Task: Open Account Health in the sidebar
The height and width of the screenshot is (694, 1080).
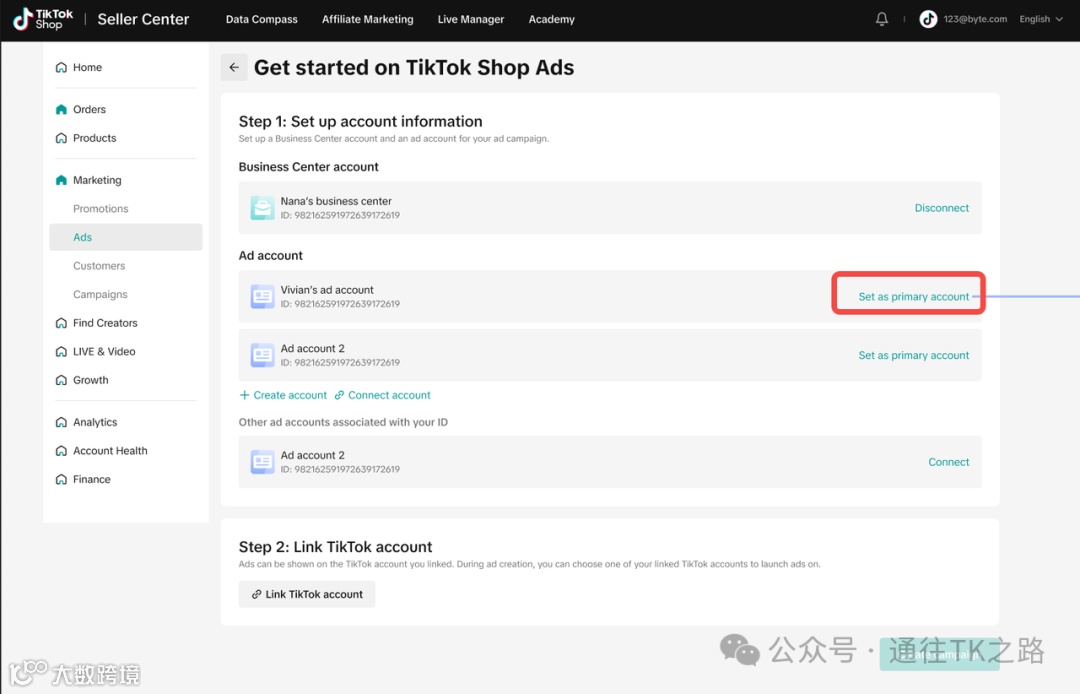Action: pos(110,451)
